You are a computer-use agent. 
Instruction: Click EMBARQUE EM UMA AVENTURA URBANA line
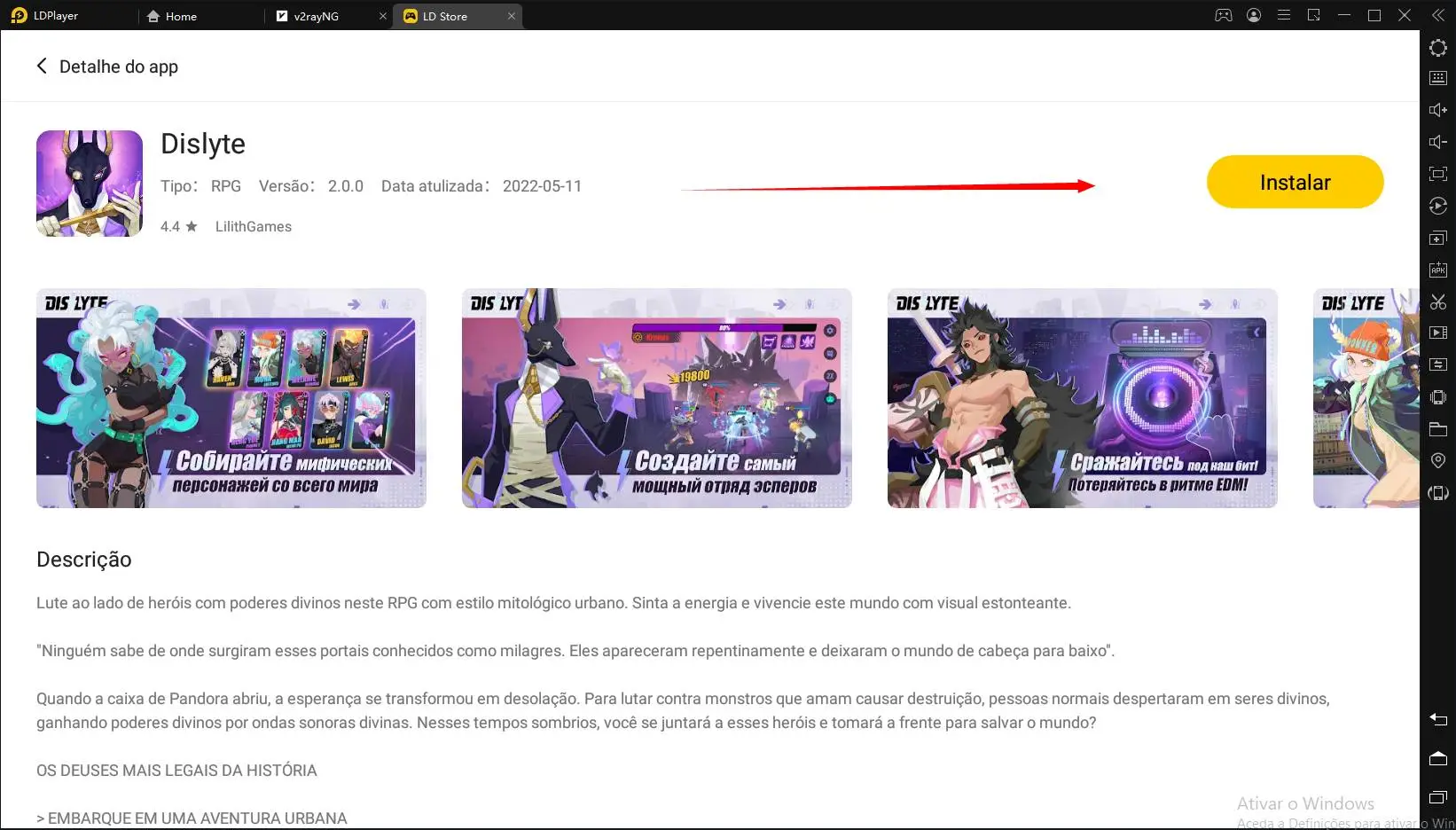coord(192,818)
